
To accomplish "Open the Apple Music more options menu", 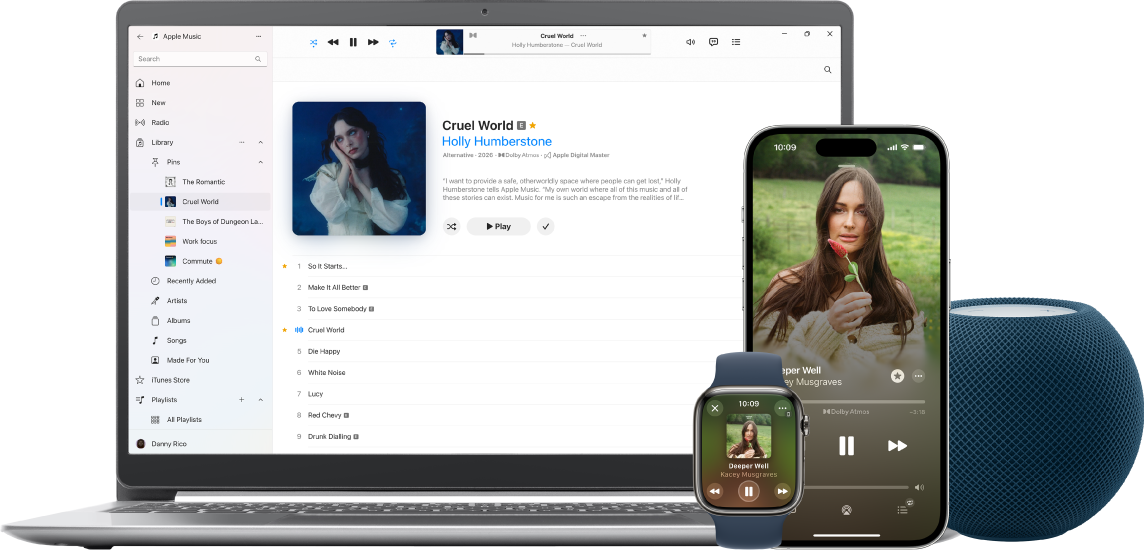I will (258, 36).
